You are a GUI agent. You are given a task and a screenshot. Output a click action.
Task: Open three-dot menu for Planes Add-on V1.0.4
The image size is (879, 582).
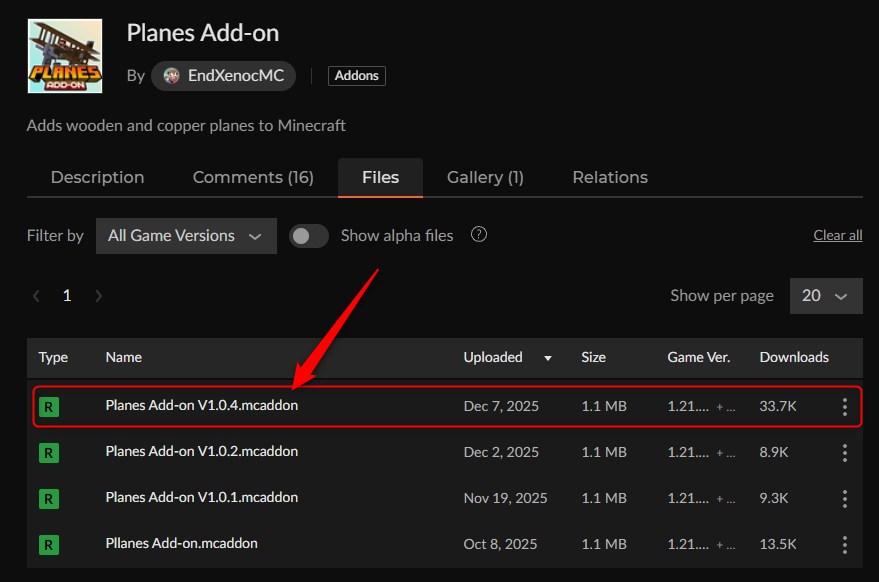(x=844, y=407)
